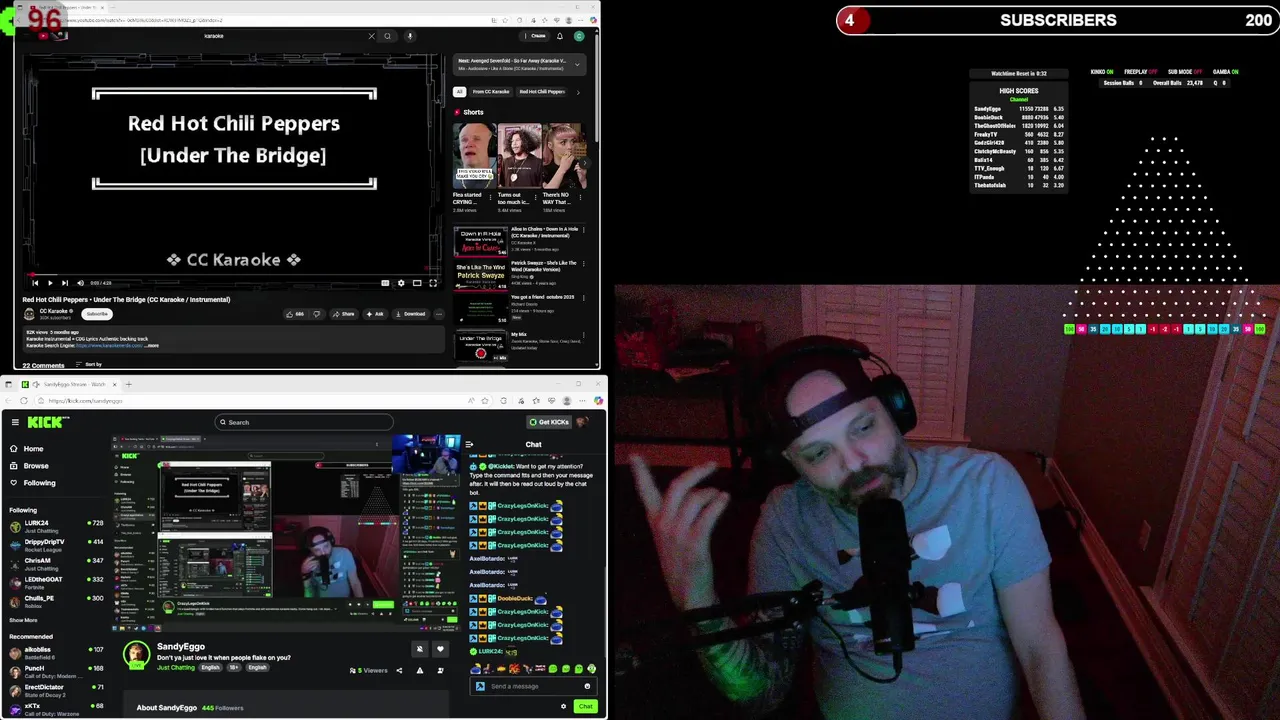Open the emote picker in the chat box

click(x=587, y=686)
